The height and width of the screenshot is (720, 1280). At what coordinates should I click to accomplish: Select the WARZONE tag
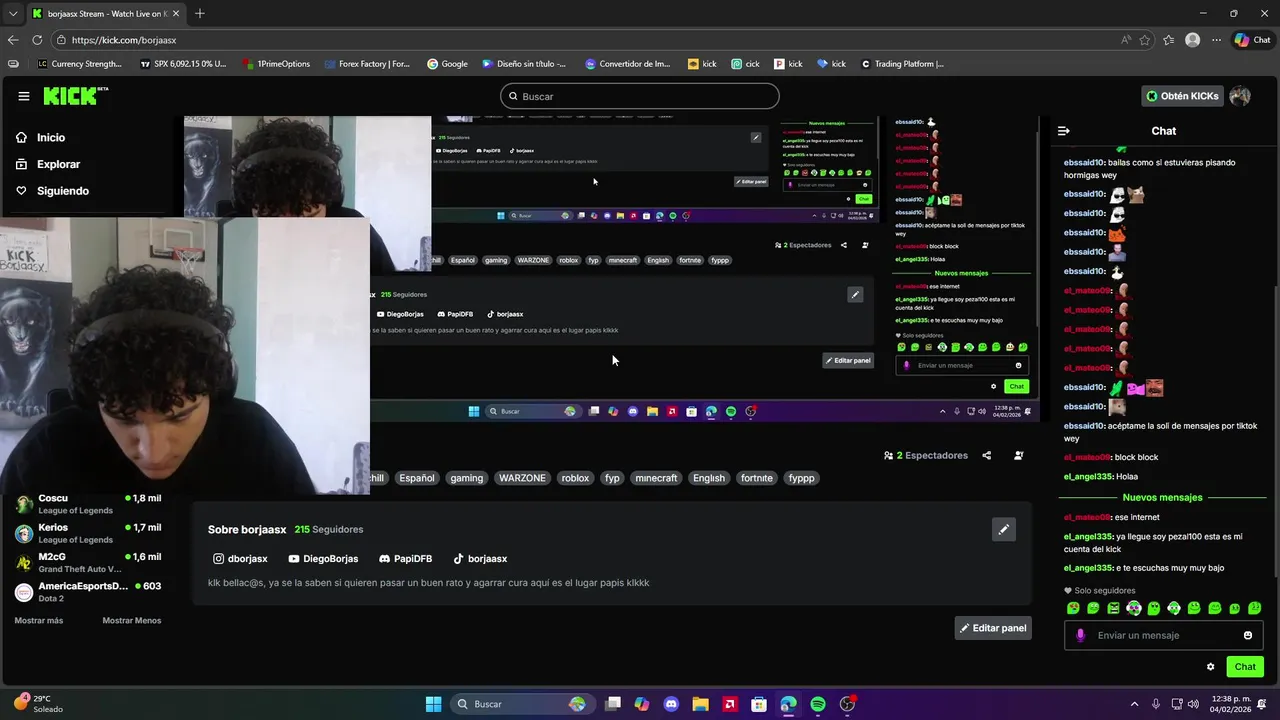click(522, 478)
